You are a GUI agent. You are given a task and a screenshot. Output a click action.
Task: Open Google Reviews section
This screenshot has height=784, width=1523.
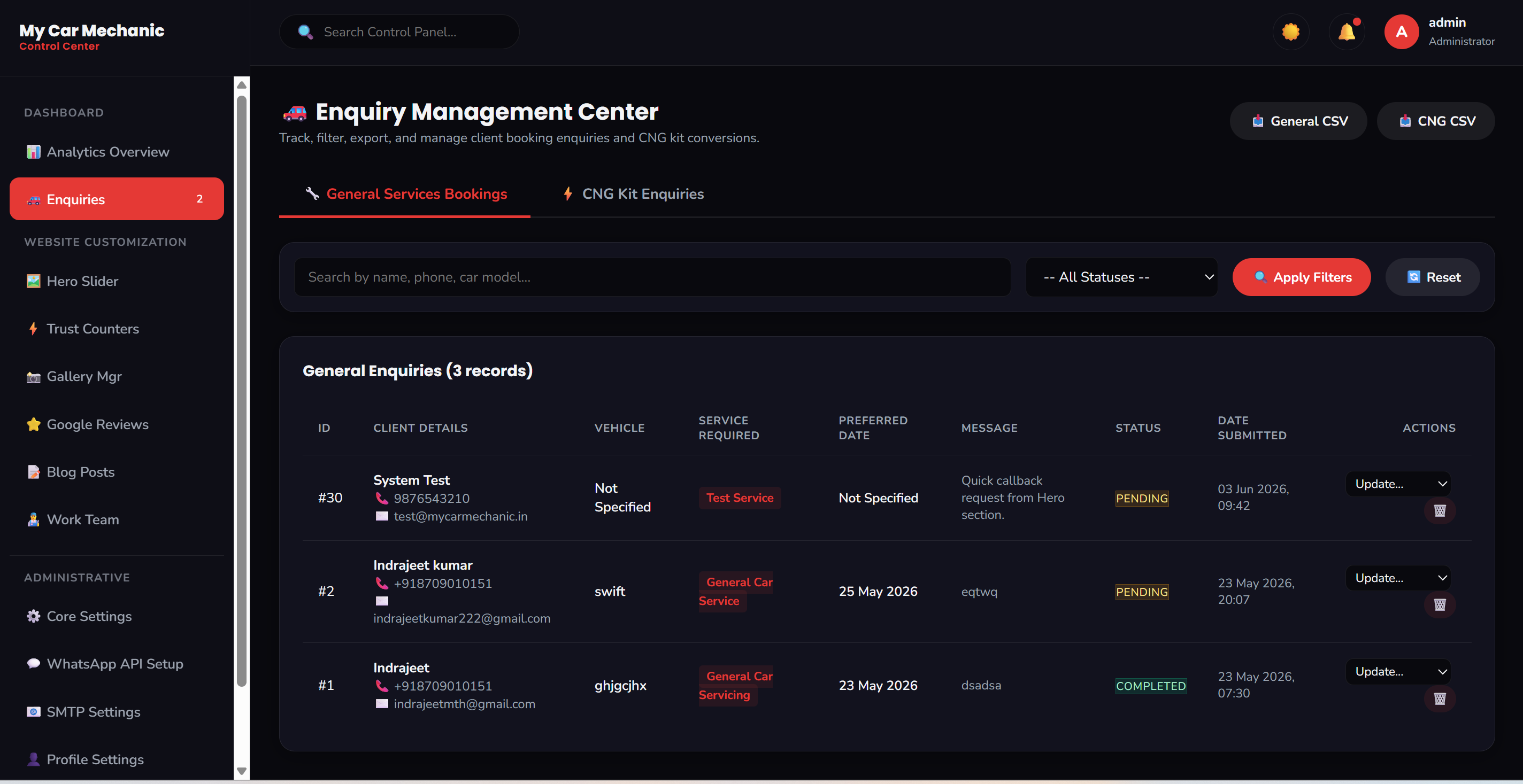tap(117, 424)
